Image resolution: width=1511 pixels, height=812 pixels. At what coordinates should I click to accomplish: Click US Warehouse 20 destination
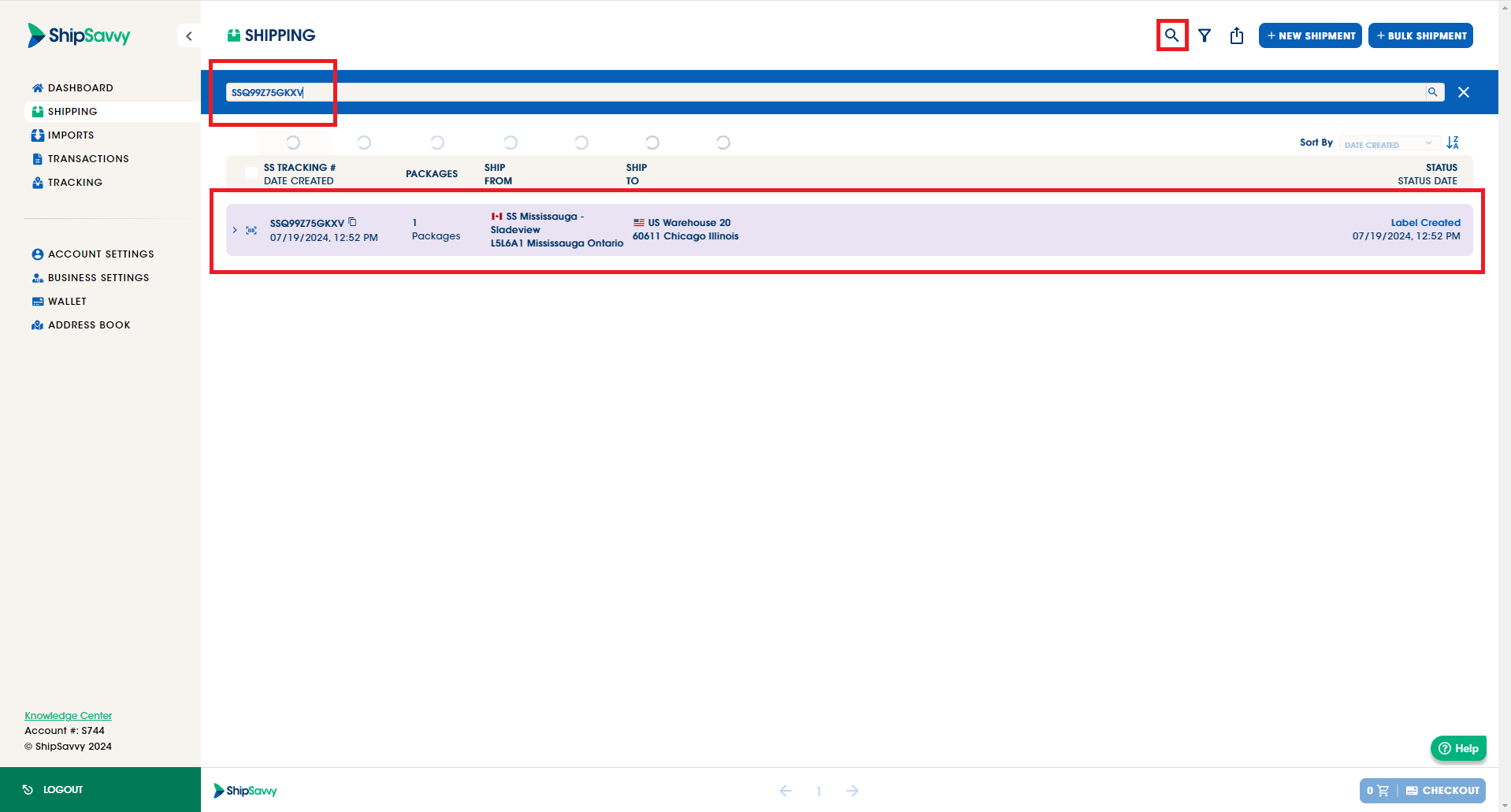(689, 223)
